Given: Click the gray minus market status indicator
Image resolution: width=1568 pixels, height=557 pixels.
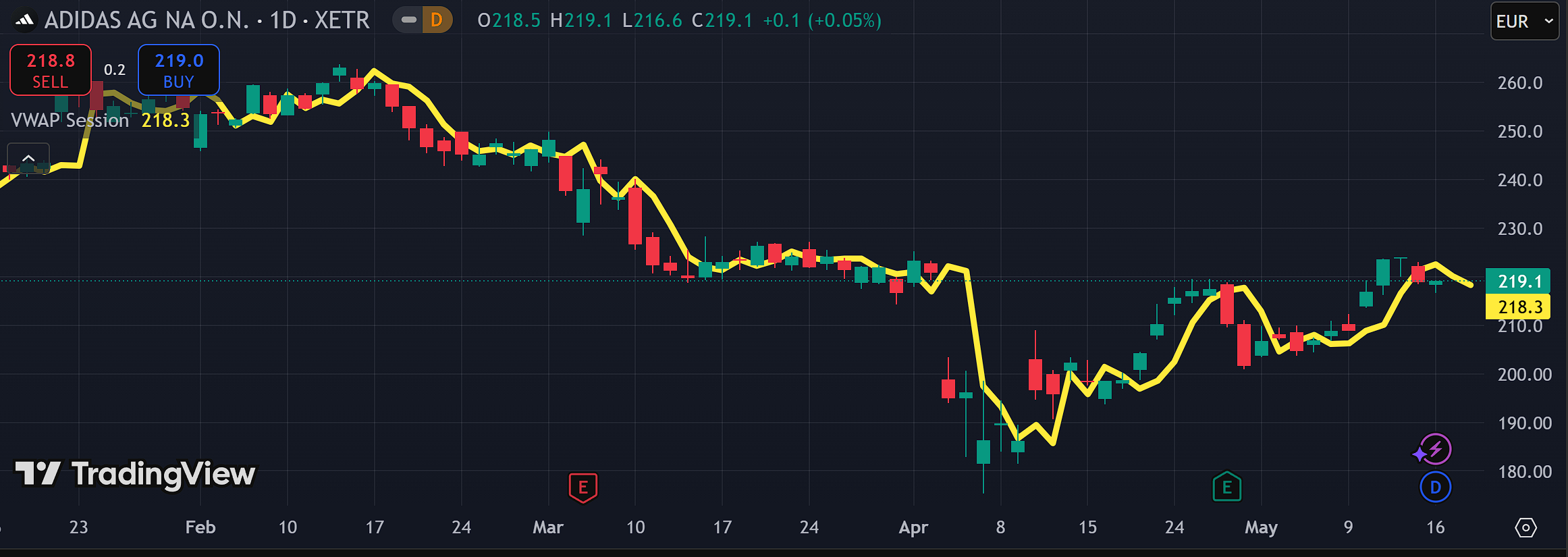Looking at the screenshot, I should click(x=408, y=20).
